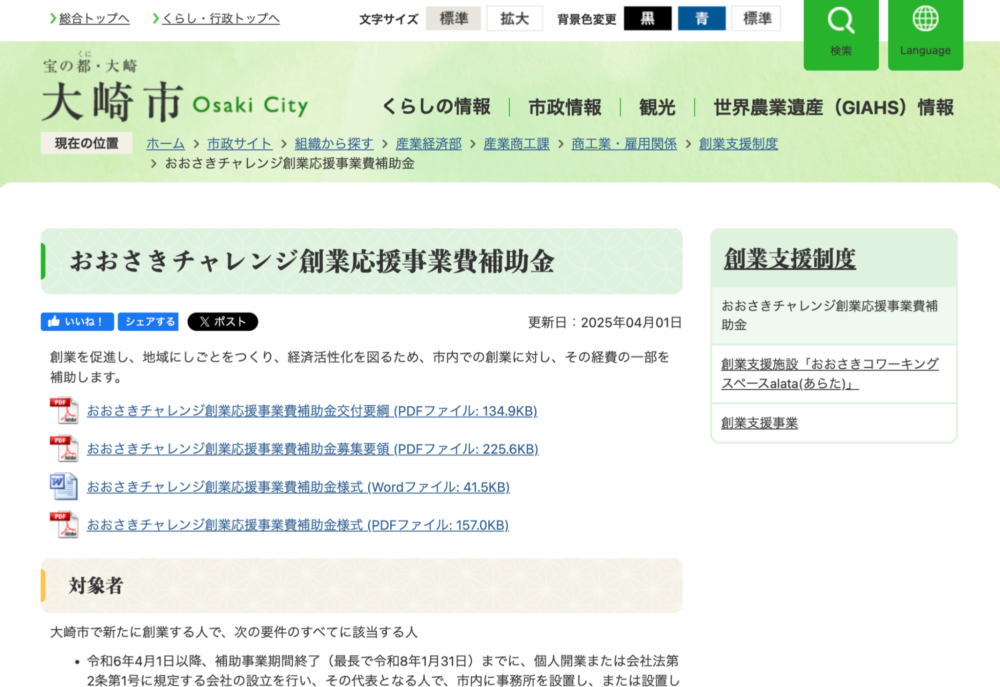Go to 組織から探す in the breadcrumb

click(334, 144)
